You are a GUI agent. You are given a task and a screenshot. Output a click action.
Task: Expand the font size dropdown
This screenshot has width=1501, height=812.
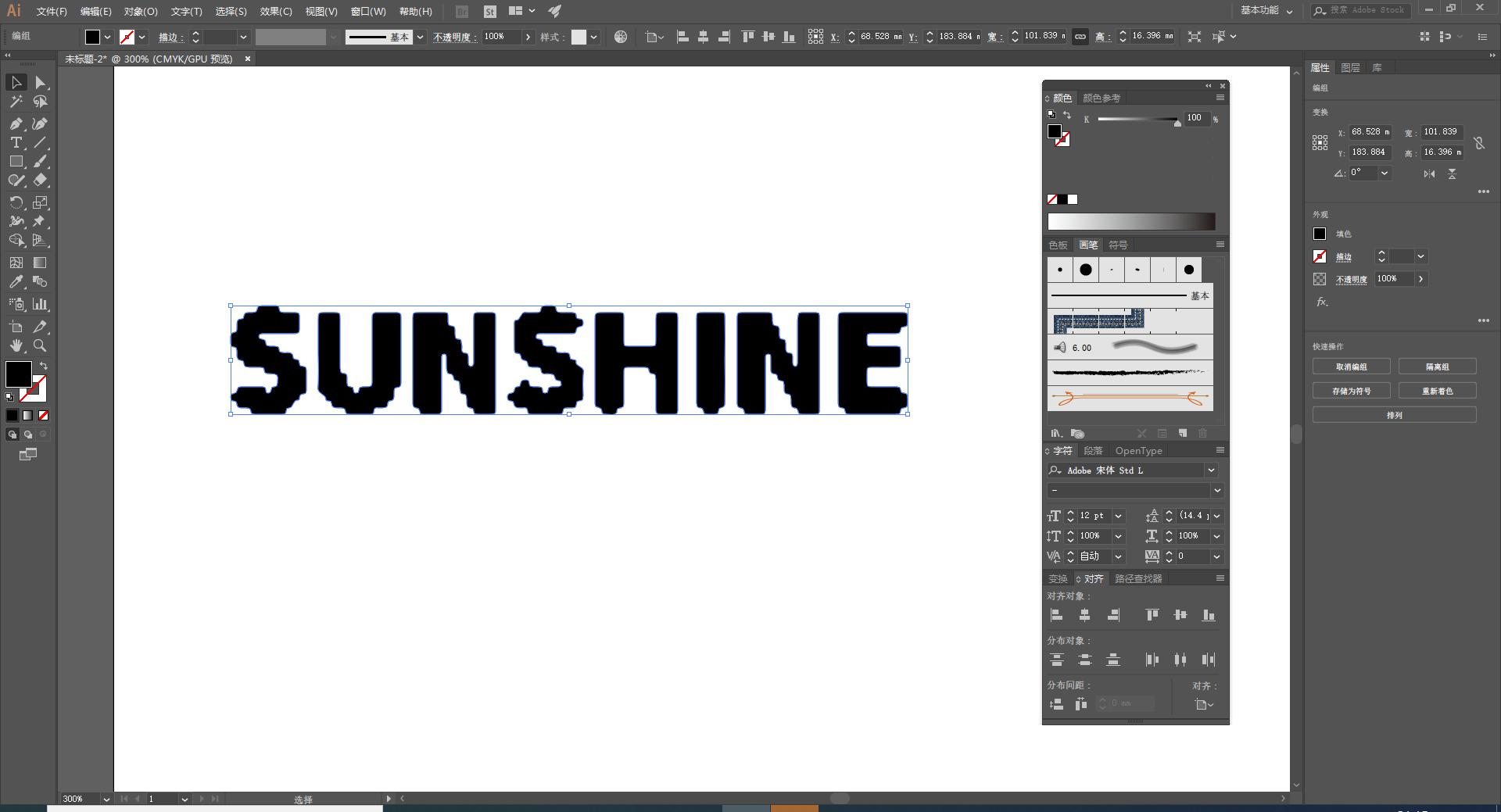tap(1118, 516)
